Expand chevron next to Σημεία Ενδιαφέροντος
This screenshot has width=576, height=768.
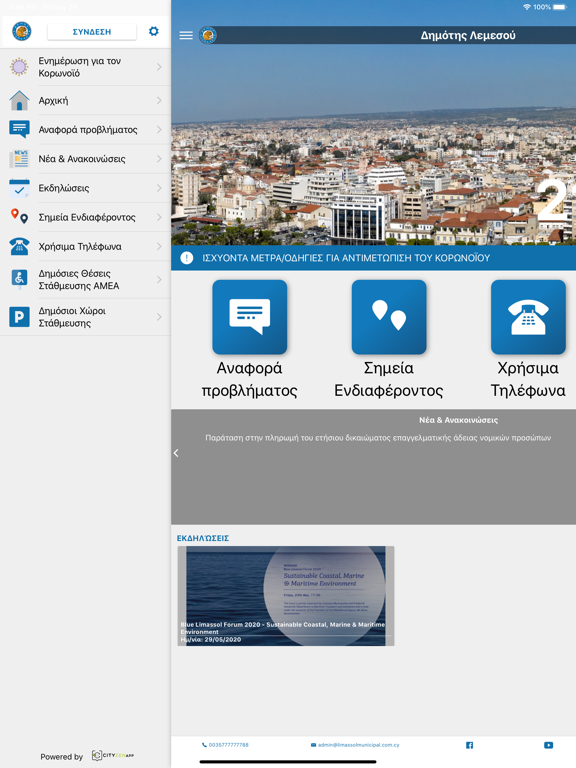pos(159,217)
